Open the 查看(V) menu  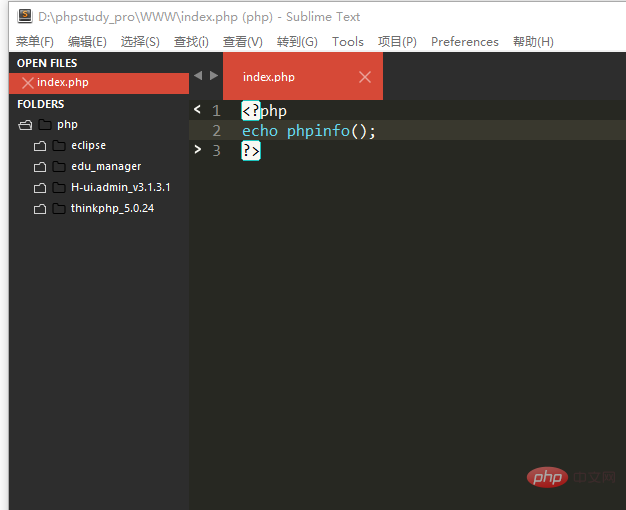click(243, 42)
